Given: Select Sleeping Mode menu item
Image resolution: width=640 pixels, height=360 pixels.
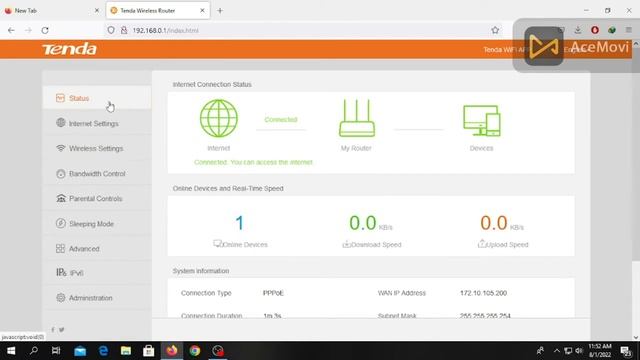Looking at the screenshot, I should 97,224.
